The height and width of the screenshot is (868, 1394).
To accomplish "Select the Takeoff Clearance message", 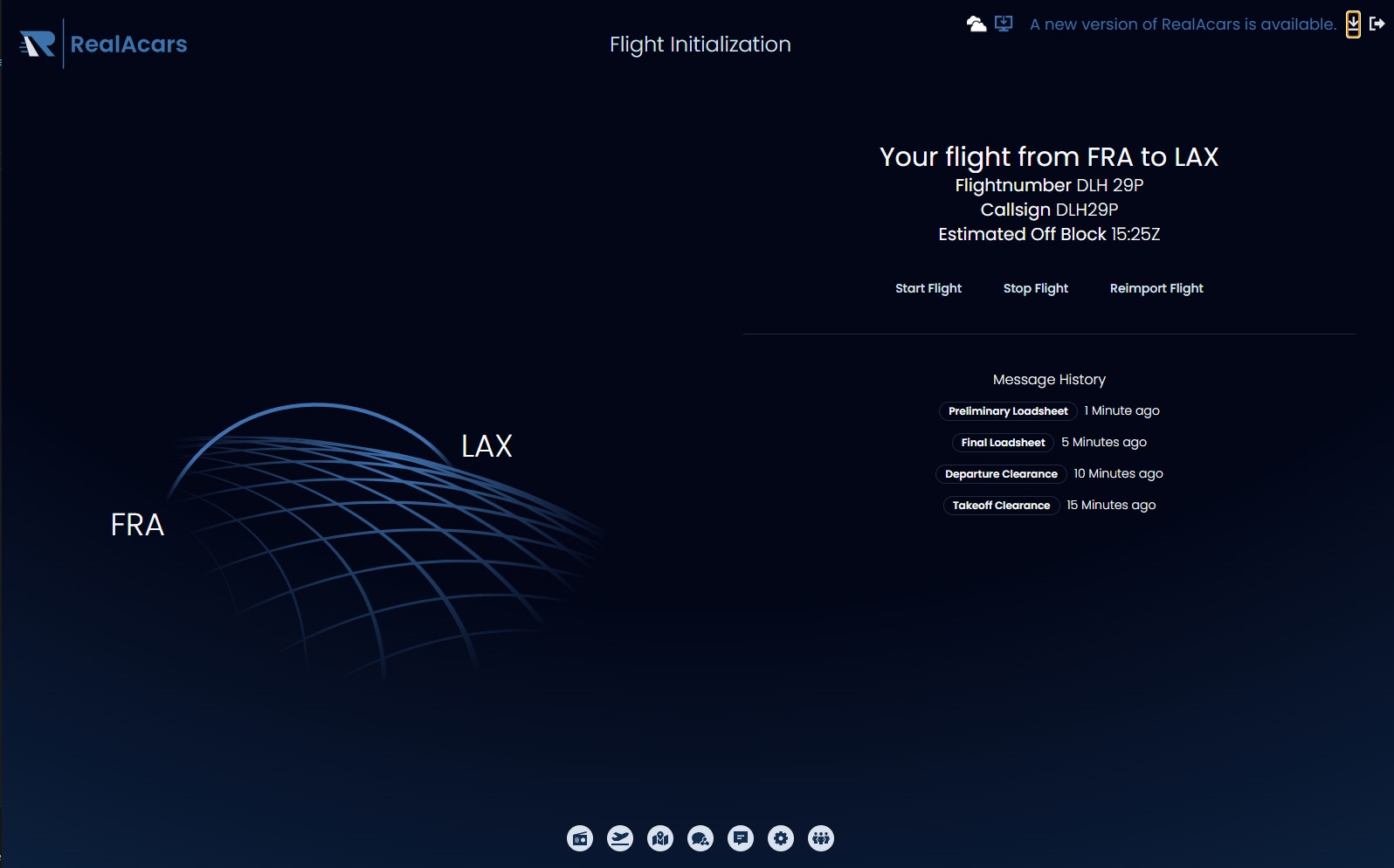I will click(x=1001, y=506).
